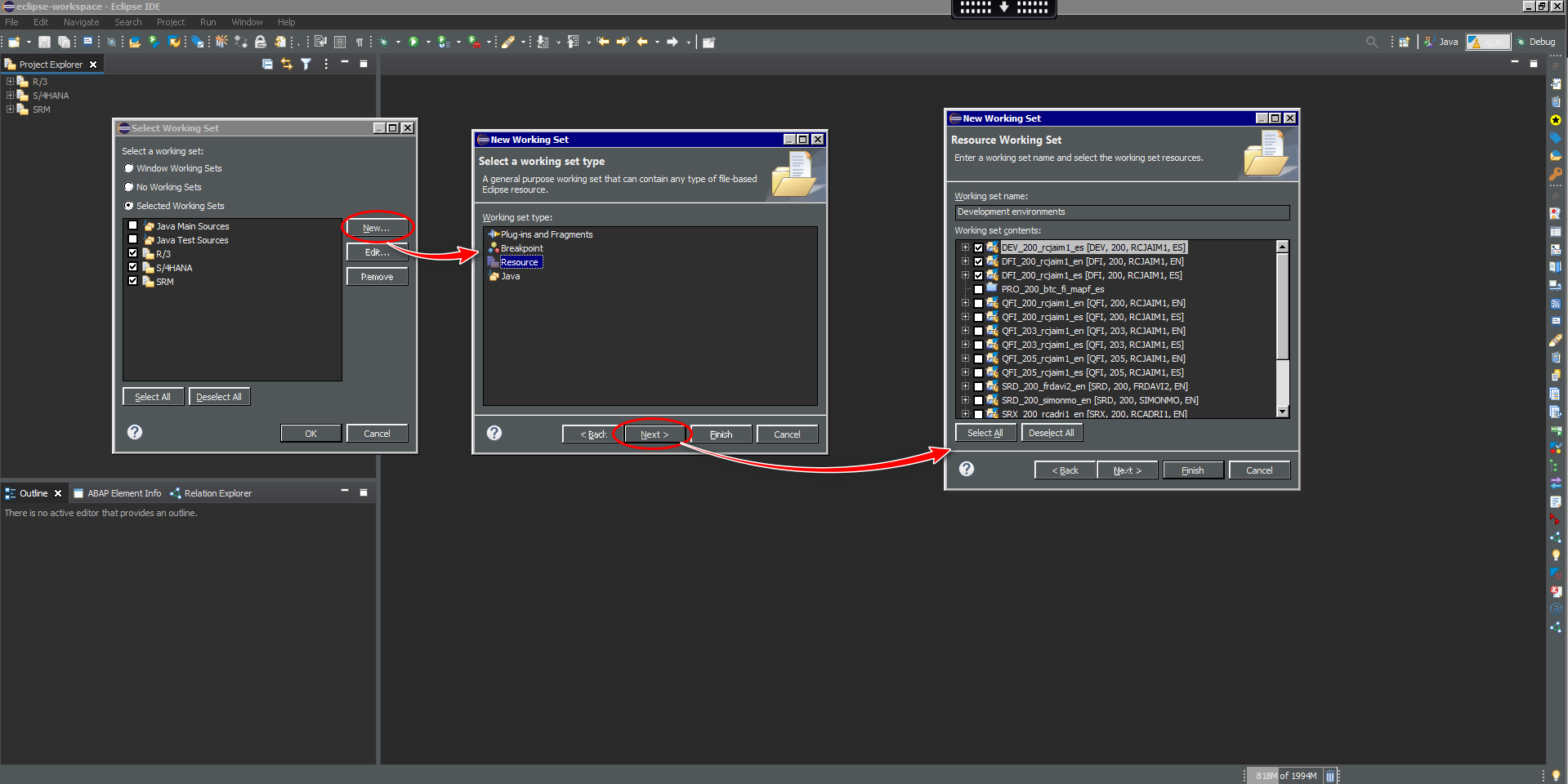Image resolution: width=1568 pixels, height=784 pixels.
Task: Click the Debug perspective button
Action: point(1536,42)
